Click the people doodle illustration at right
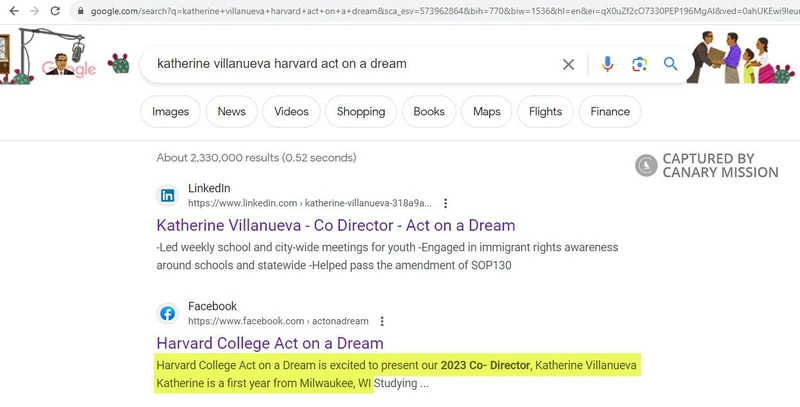This screenshot has width=800, height=407. [741, 57]
